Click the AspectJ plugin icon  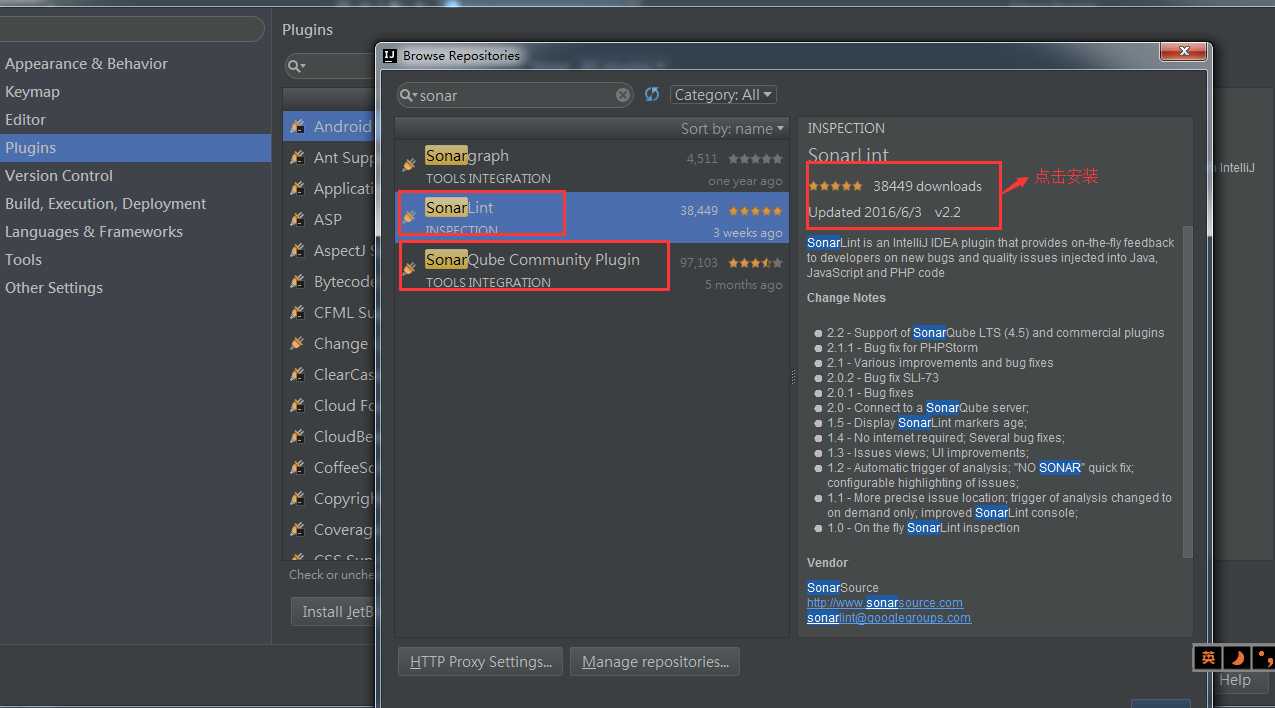pyautogui.click(x=297, y=250)
